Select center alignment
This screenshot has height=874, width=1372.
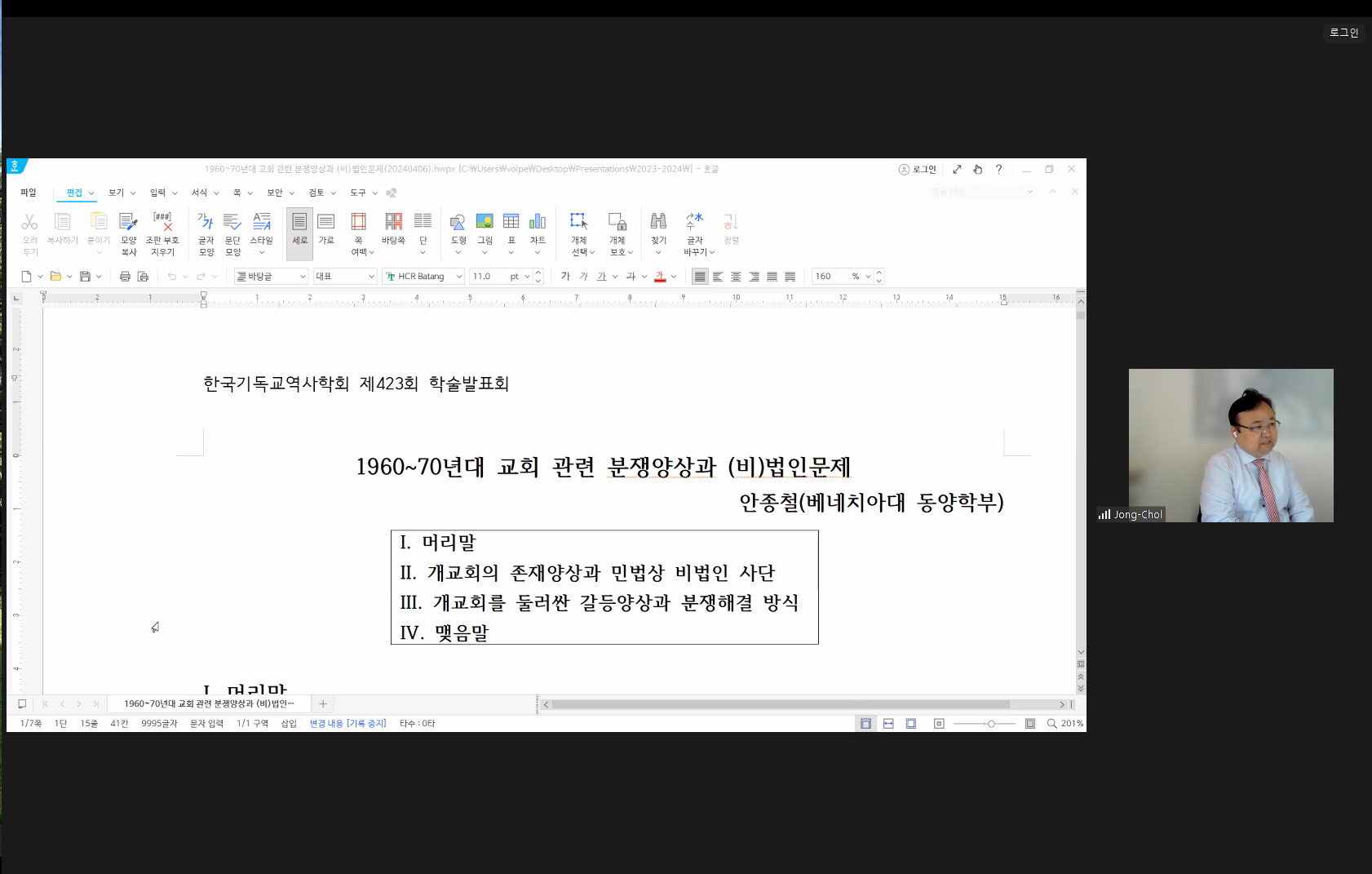tap(736, 277)
